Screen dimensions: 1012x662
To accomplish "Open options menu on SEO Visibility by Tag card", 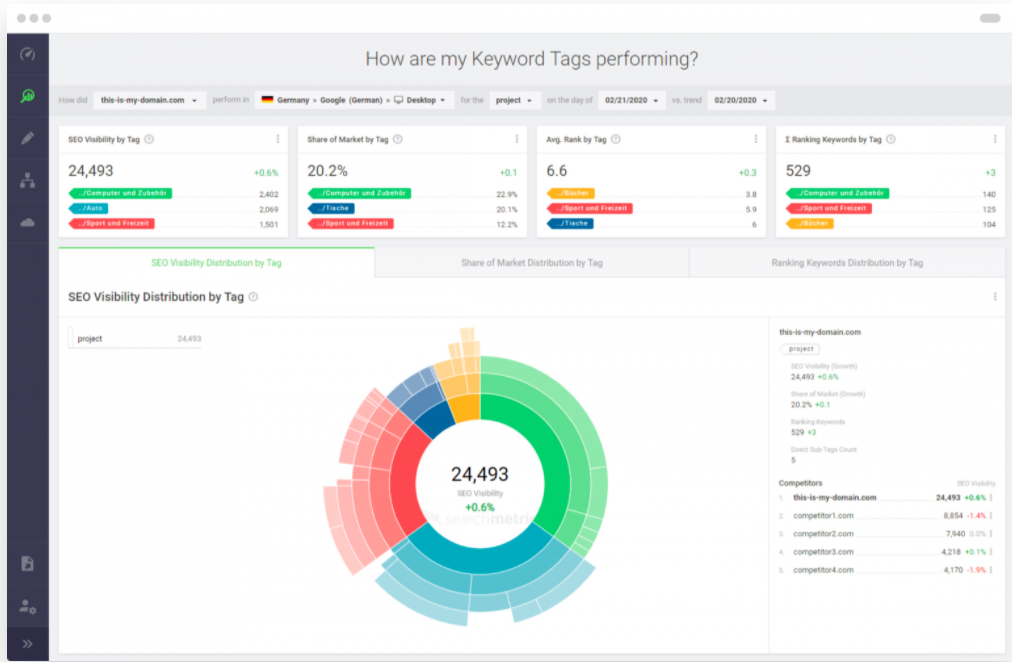I will [278, 139].
